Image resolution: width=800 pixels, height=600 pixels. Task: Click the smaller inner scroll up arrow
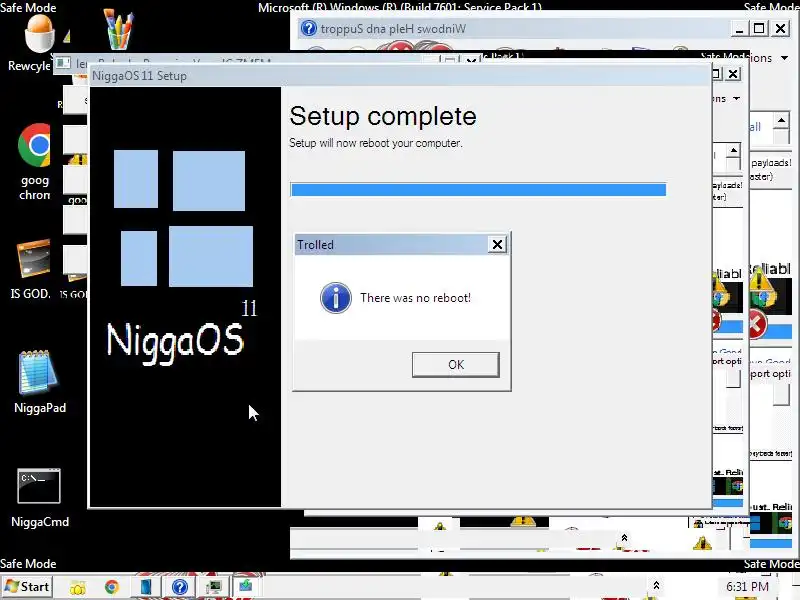tap(733, 151)
